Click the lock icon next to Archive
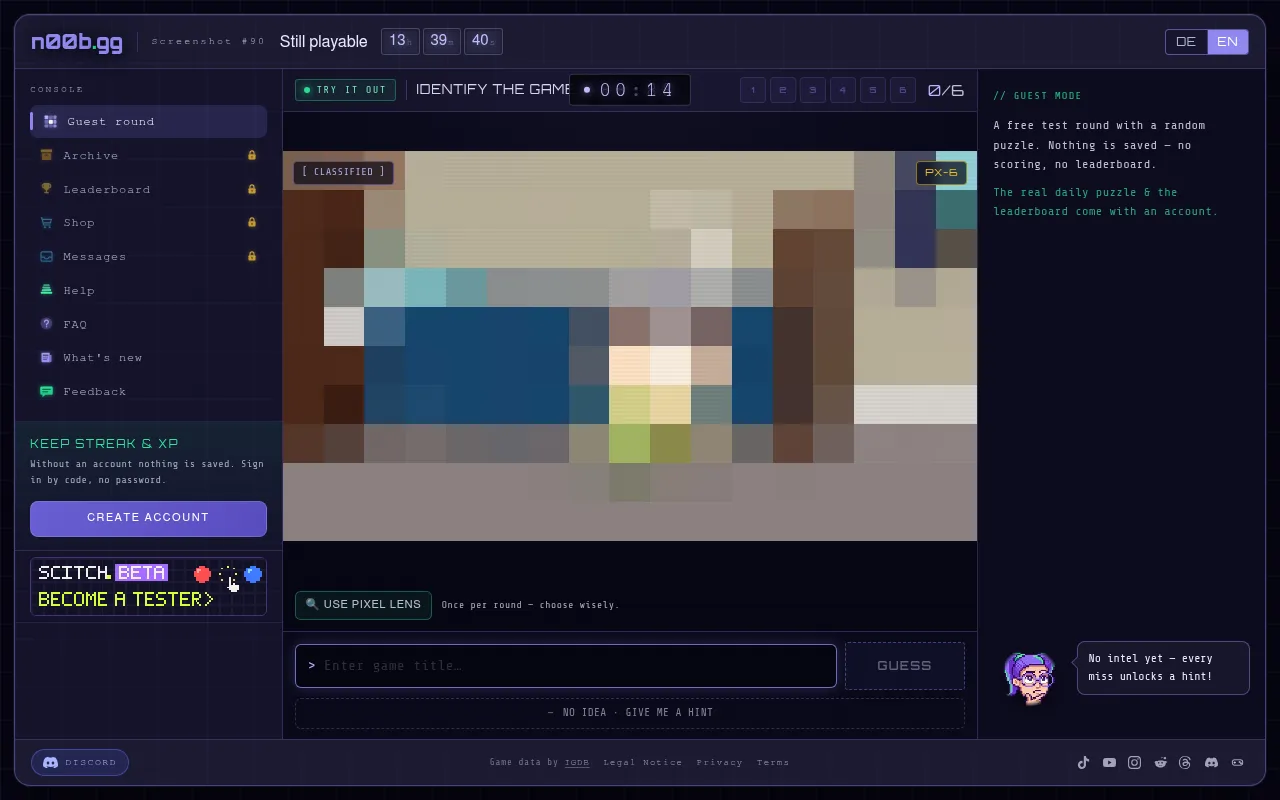Screen dimensions: 1280x800 coord(252,155)
